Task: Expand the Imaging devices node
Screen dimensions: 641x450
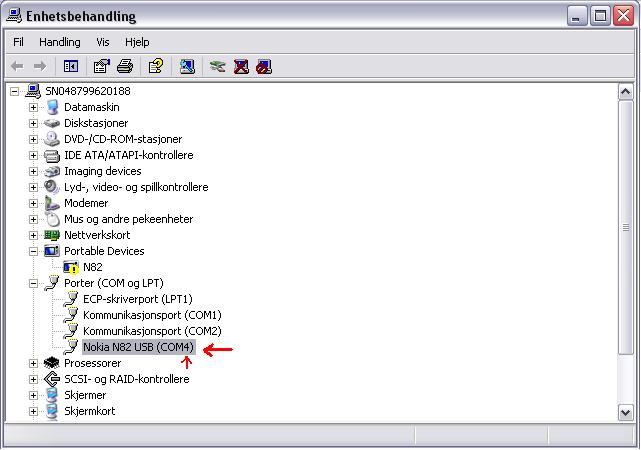Action: [x=33, y=171]
